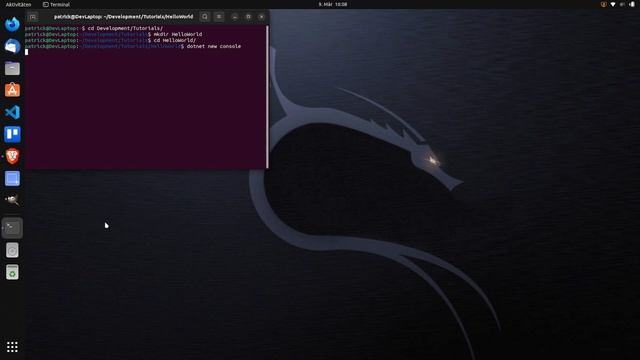
Task: Open Ubuntu Software store from dock
Action: pyautogui.click(x=12, y=90)
